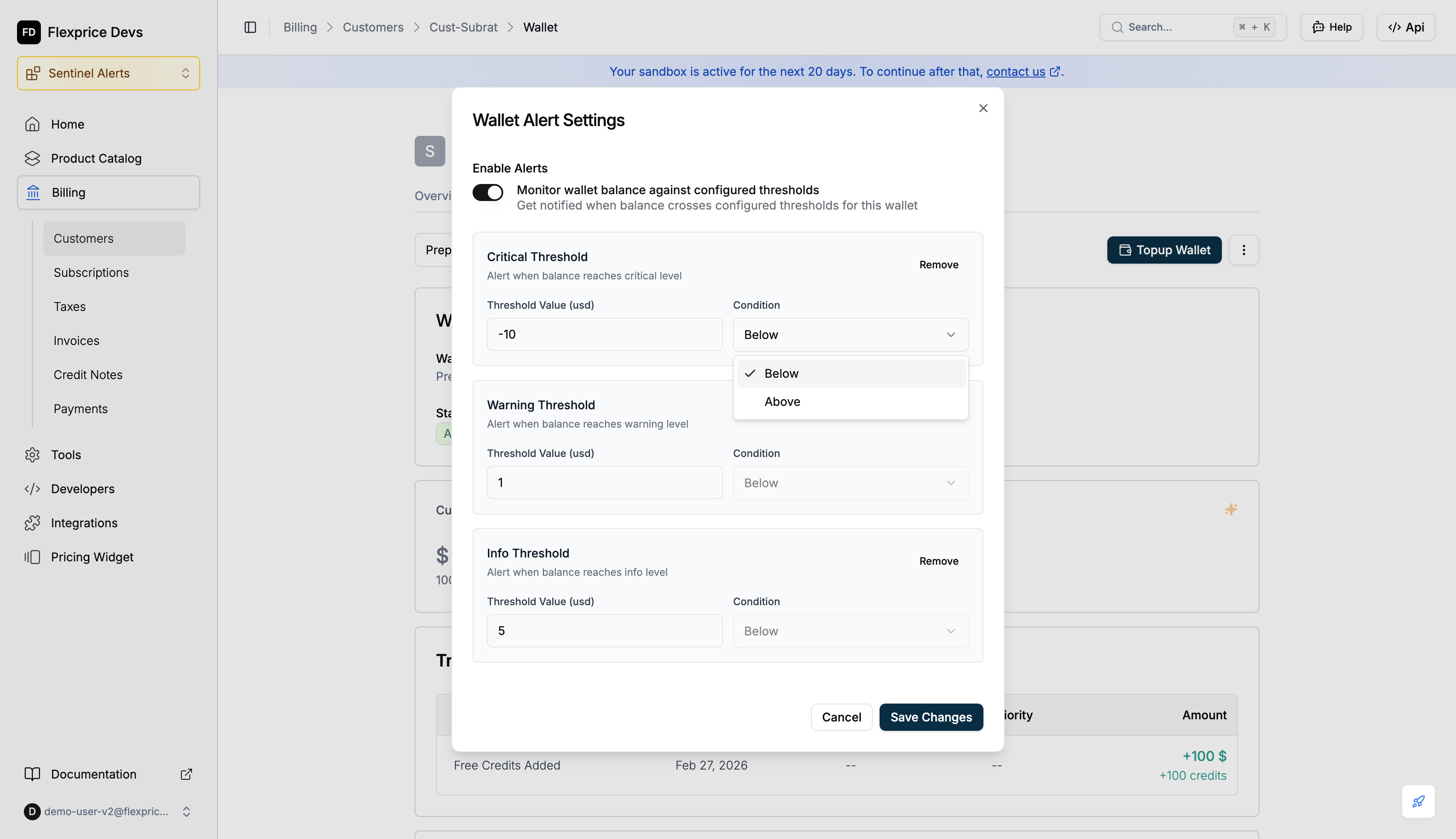
Task: Open Payments in sidebar
Action: [x=114, y=408]
